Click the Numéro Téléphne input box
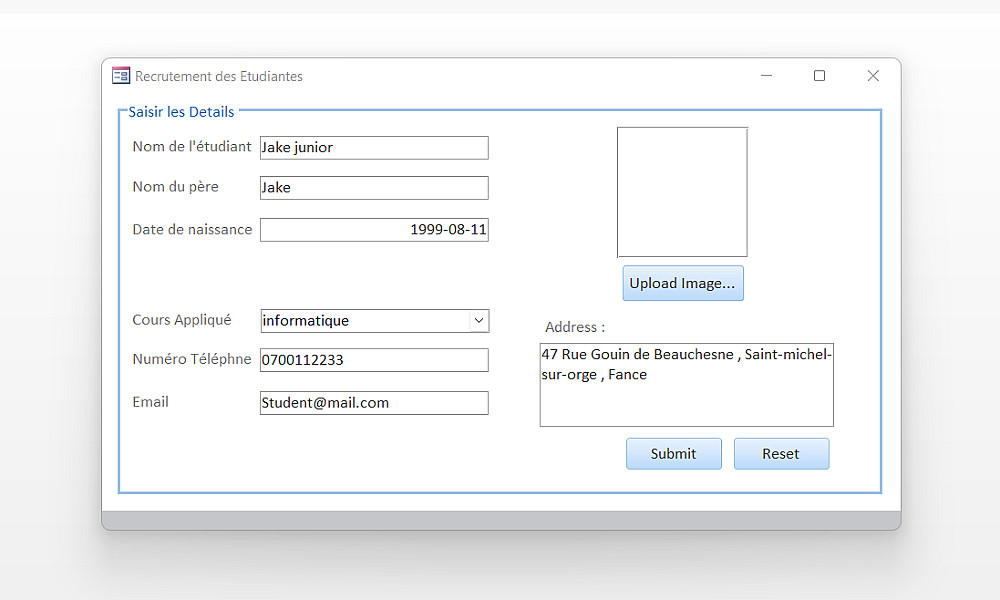 coord(374,360)
